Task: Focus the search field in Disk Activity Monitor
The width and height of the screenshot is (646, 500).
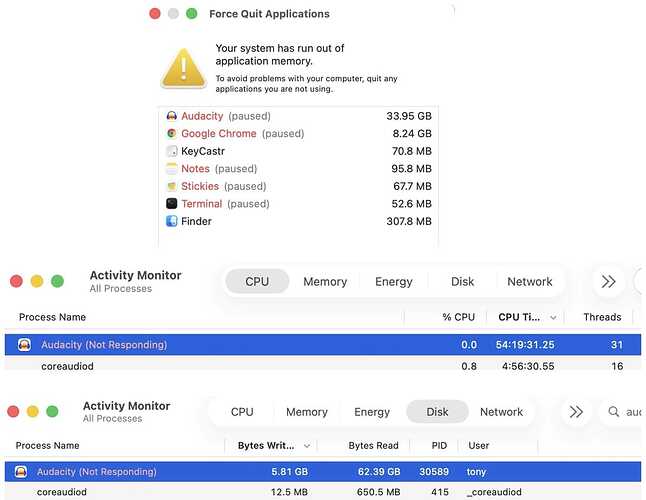Action: (x=623, y=412)
